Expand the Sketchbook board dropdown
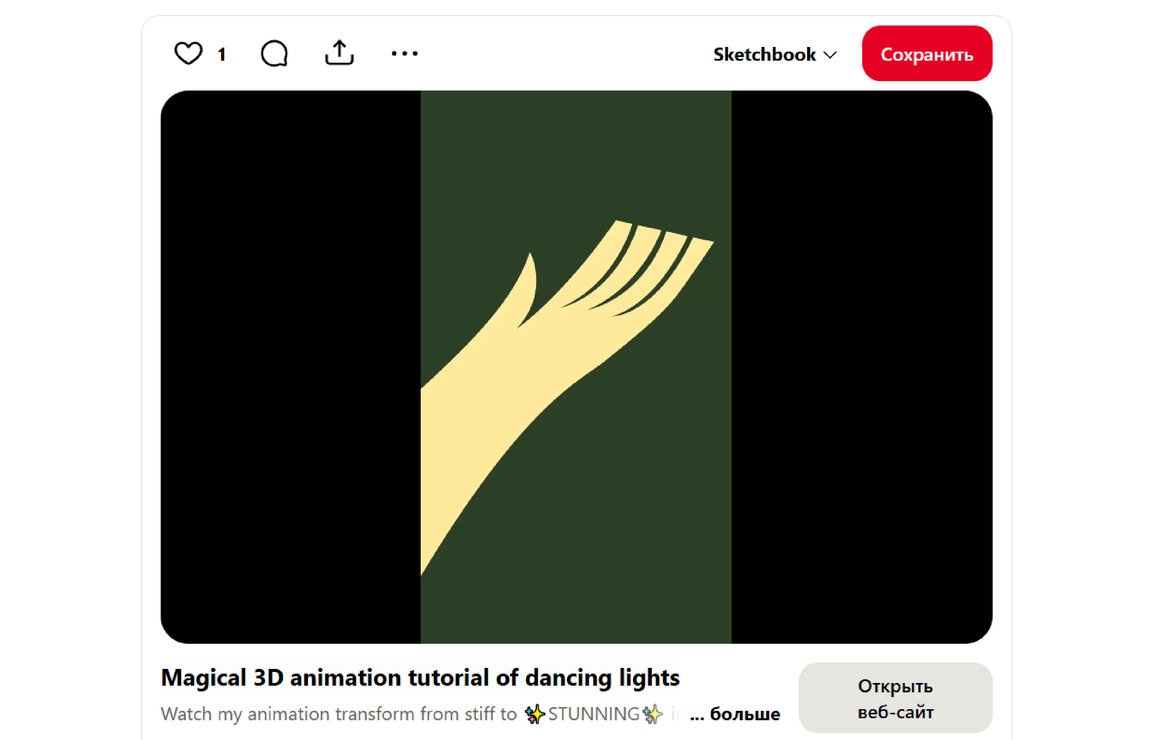This screenshot has height=740, width=1152. tap(774, 54)
